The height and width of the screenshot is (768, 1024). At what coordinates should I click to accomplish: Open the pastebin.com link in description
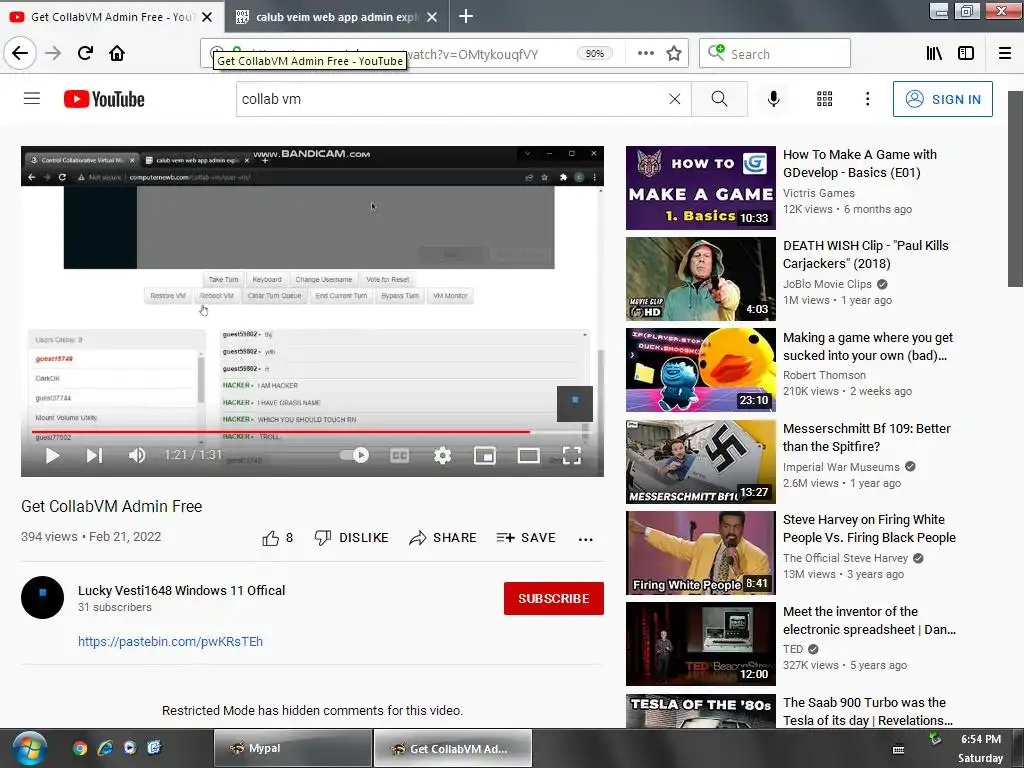(170, 641)
